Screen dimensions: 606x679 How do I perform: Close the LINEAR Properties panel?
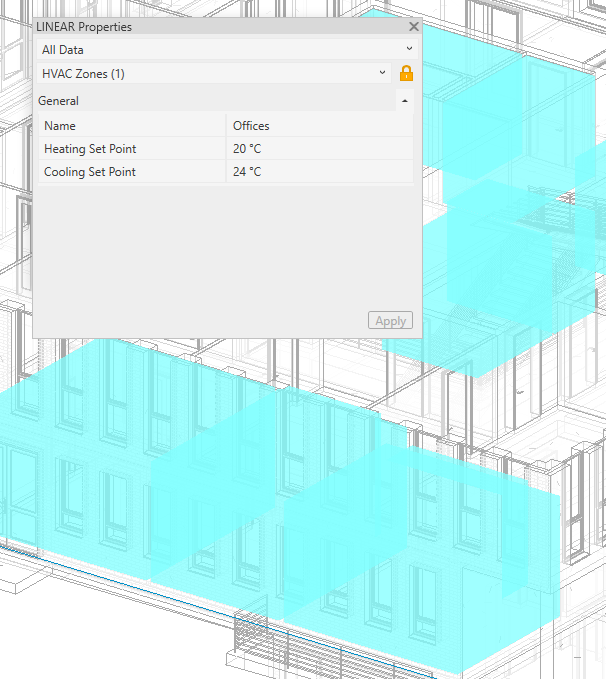pyautogui.click(x=414, y=27)
